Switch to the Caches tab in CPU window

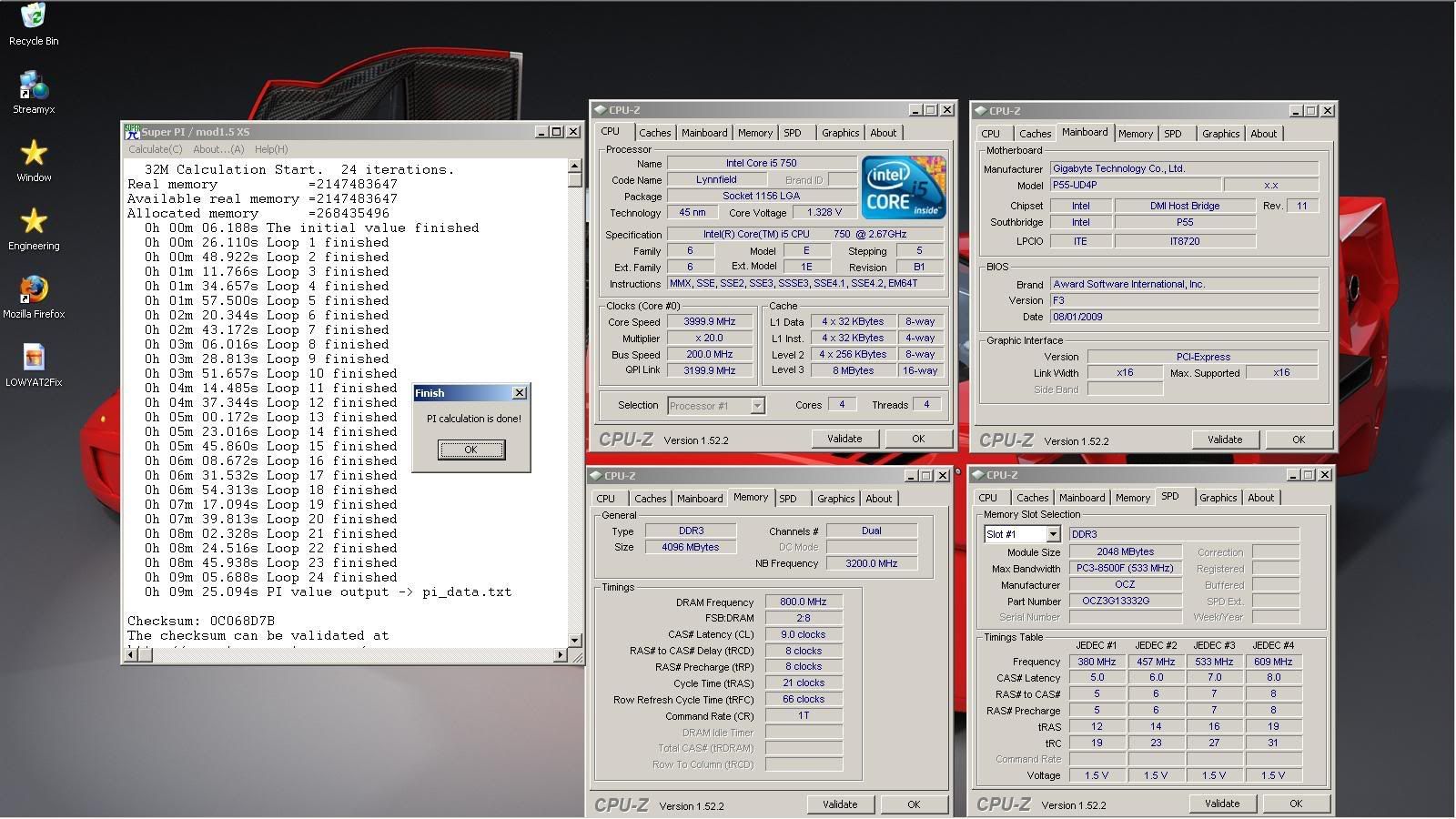coord(654,133)
